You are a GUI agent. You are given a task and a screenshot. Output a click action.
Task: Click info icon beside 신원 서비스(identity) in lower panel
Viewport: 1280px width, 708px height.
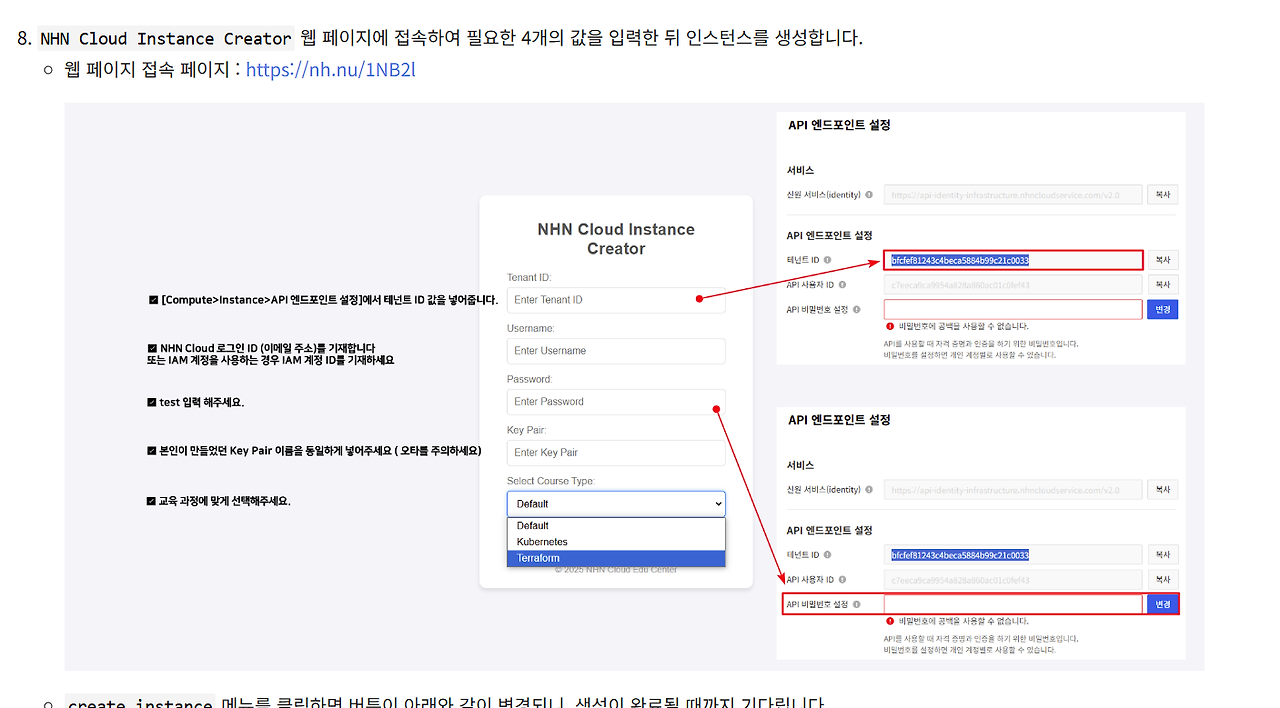click(869, 490)
